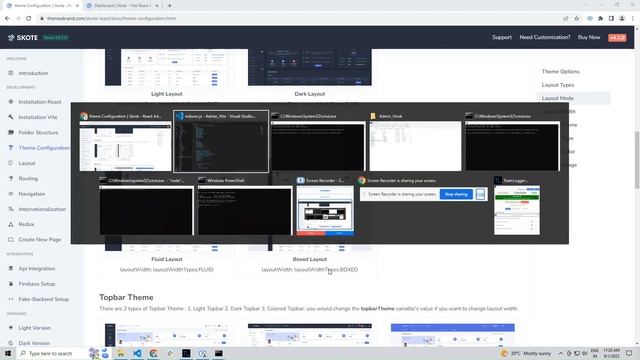
Task: Click the share page icon in address bar
Action: coord(565,18)
